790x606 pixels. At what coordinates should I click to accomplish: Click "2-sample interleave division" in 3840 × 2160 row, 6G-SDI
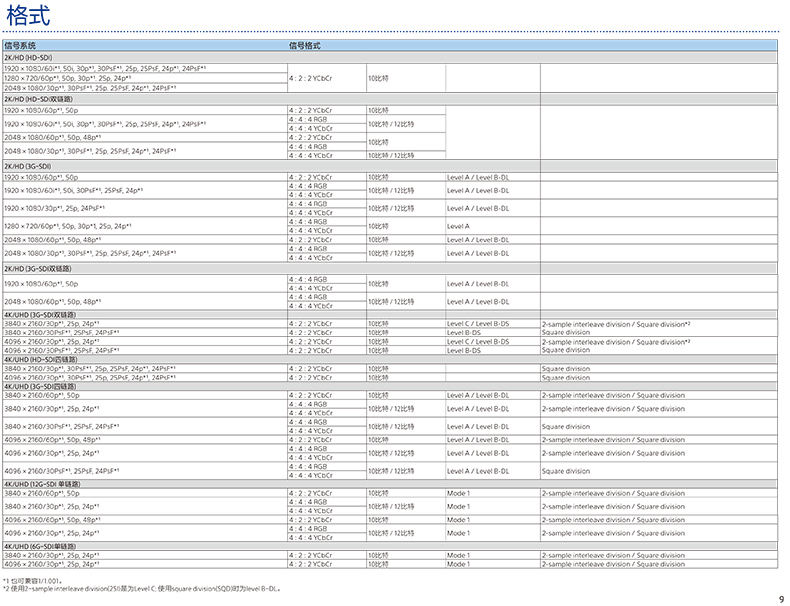coord(586,555)
